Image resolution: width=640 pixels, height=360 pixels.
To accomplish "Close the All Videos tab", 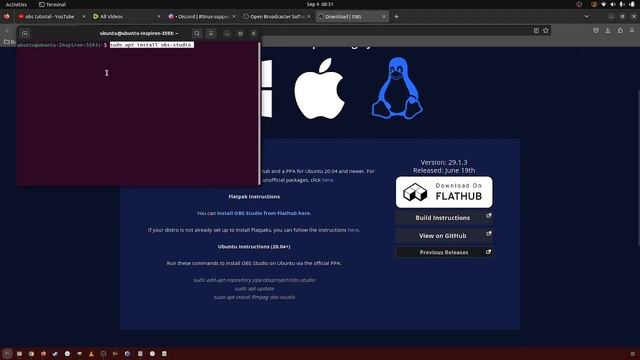I will coord(159,17).
